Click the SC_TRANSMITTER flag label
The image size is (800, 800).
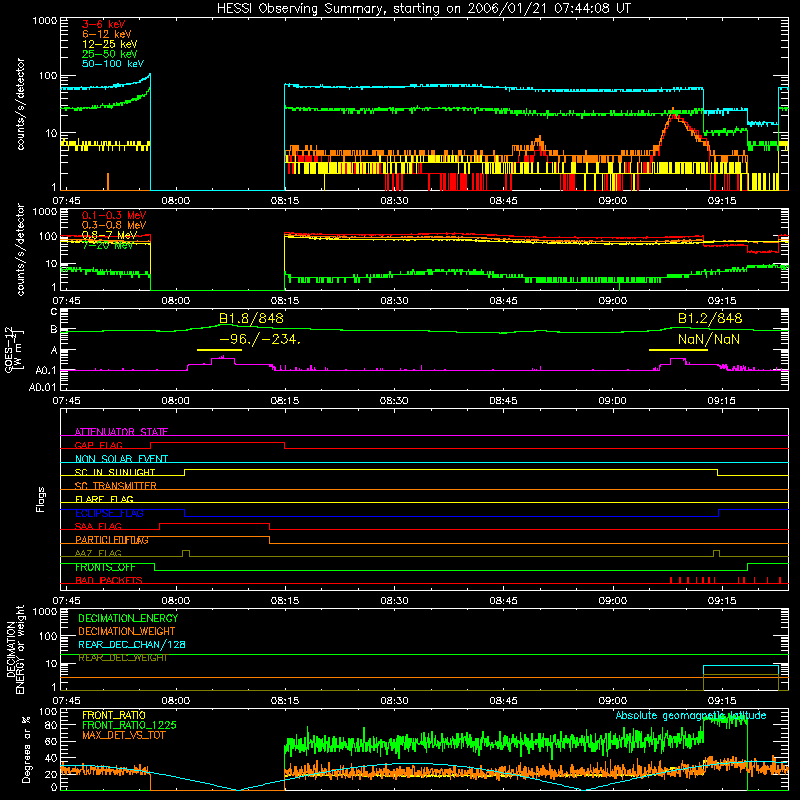(x=116, y=485)
